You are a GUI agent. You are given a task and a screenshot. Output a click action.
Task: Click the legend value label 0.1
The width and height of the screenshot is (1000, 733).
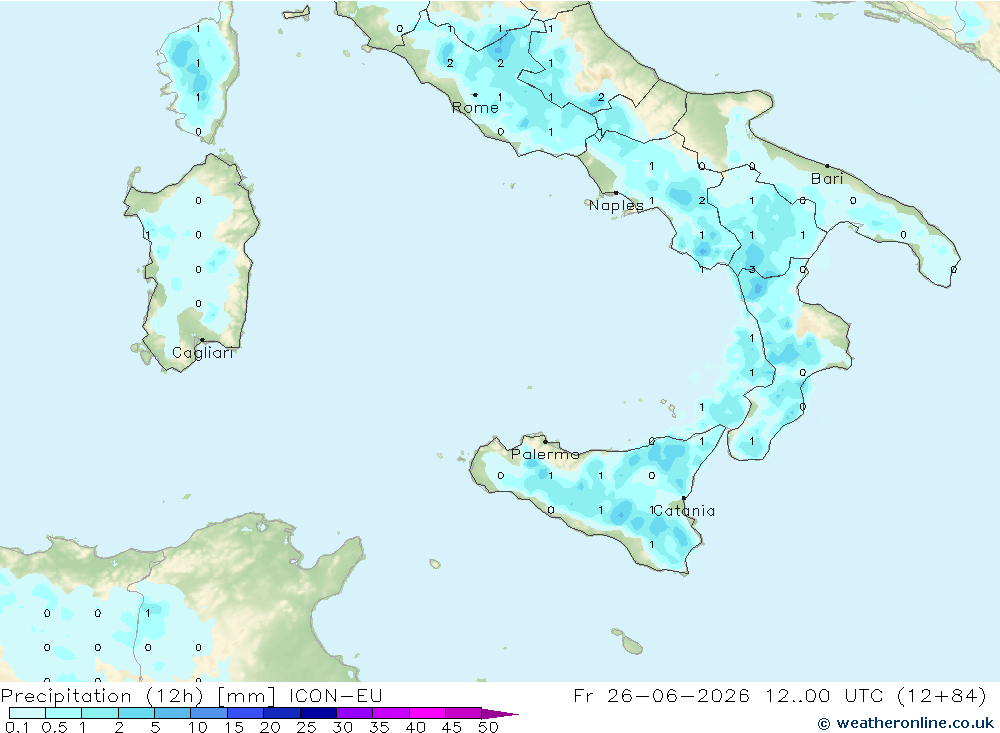click(17, 727)
